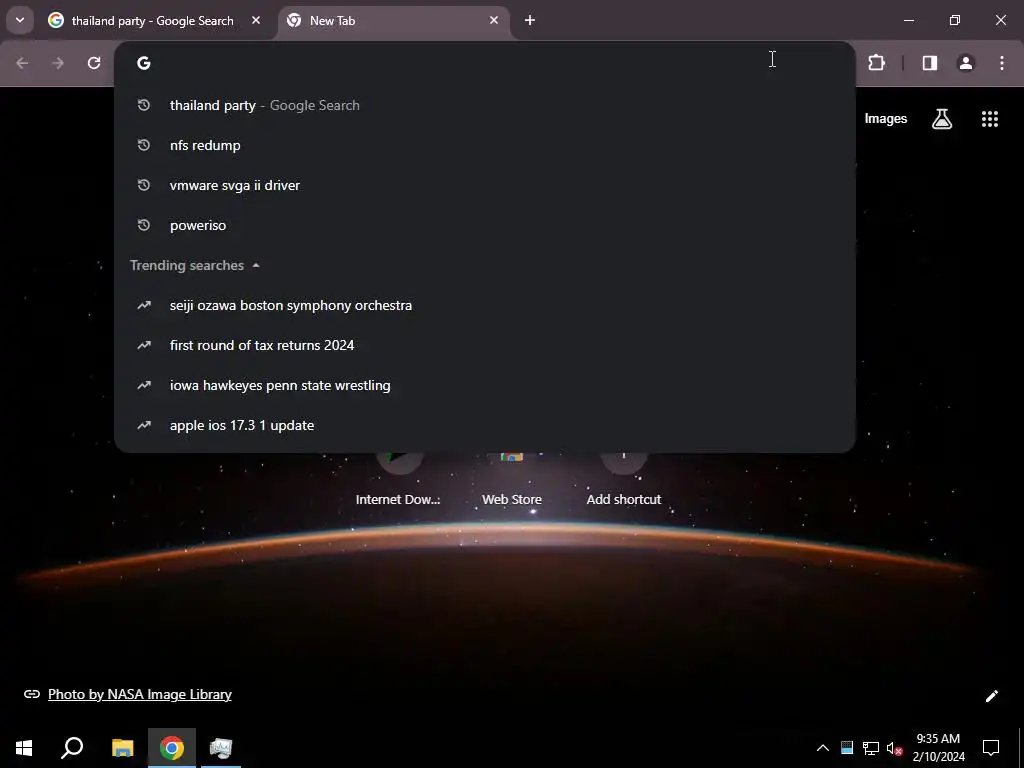Open the notifications action center icon

[x=991, y=748]
